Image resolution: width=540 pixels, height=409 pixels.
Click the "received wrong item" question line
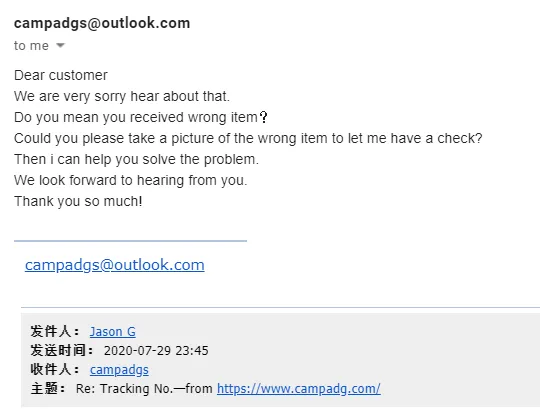141,117
